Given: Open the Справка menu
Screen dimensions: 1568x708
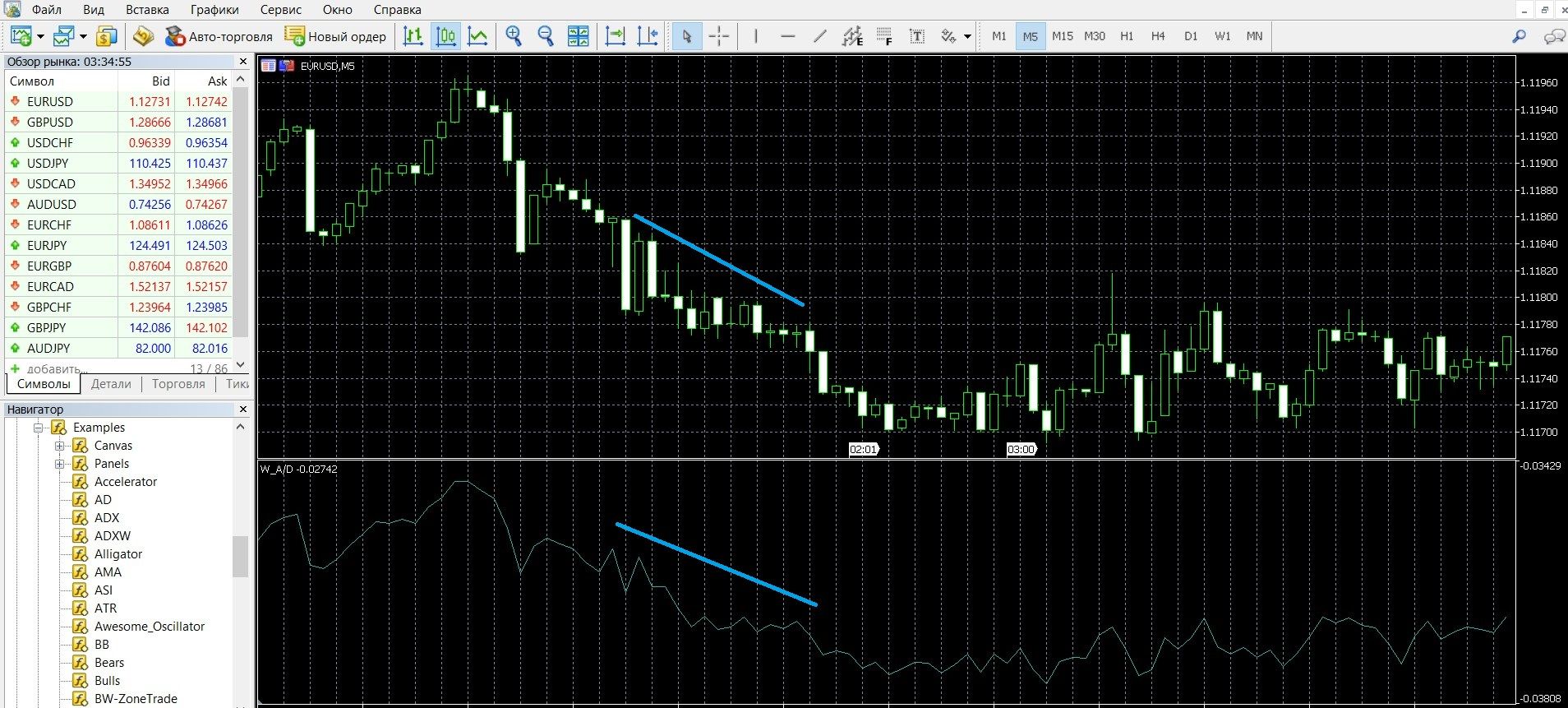Looking at the screenshot, I should point(397,10).
